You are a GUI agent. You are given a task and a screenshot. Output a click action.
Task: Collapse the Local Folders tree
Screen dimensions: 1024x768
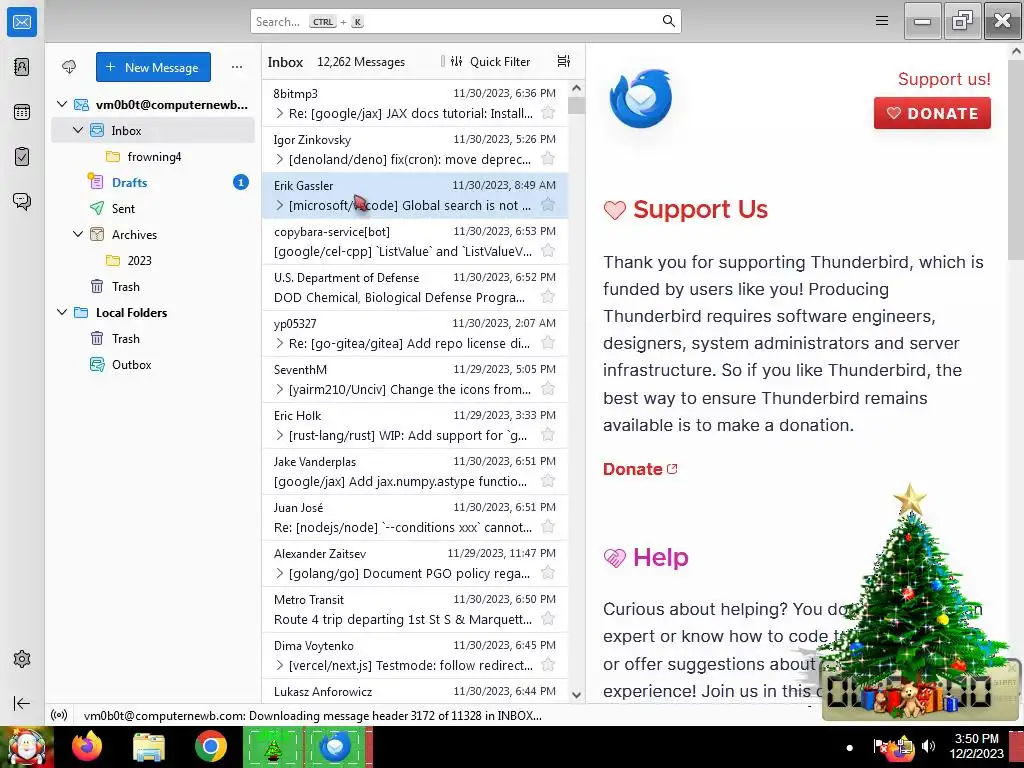(62, 312)
